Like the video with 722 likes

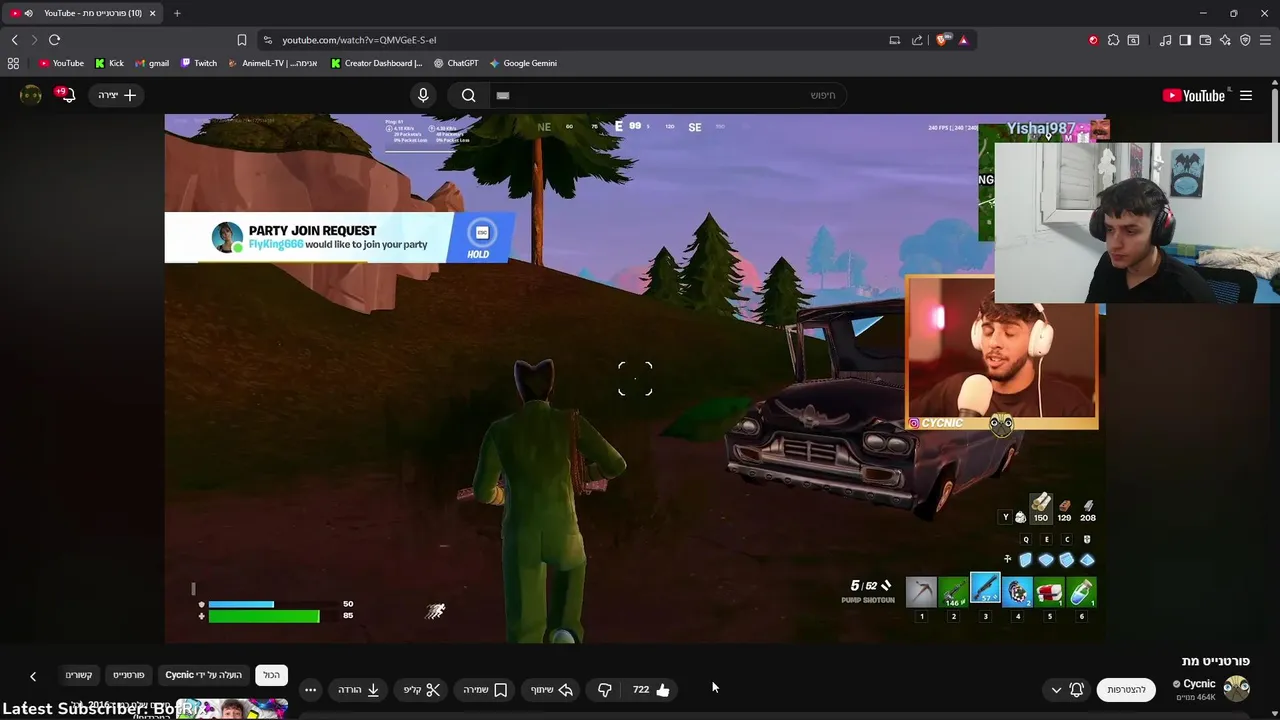651,689
